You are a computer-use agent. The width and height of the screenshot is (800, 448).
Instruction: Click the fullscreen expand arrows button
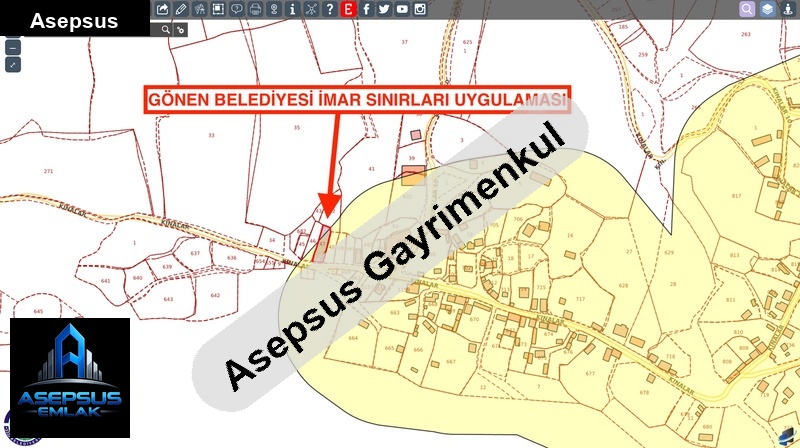tap(12, 65)
